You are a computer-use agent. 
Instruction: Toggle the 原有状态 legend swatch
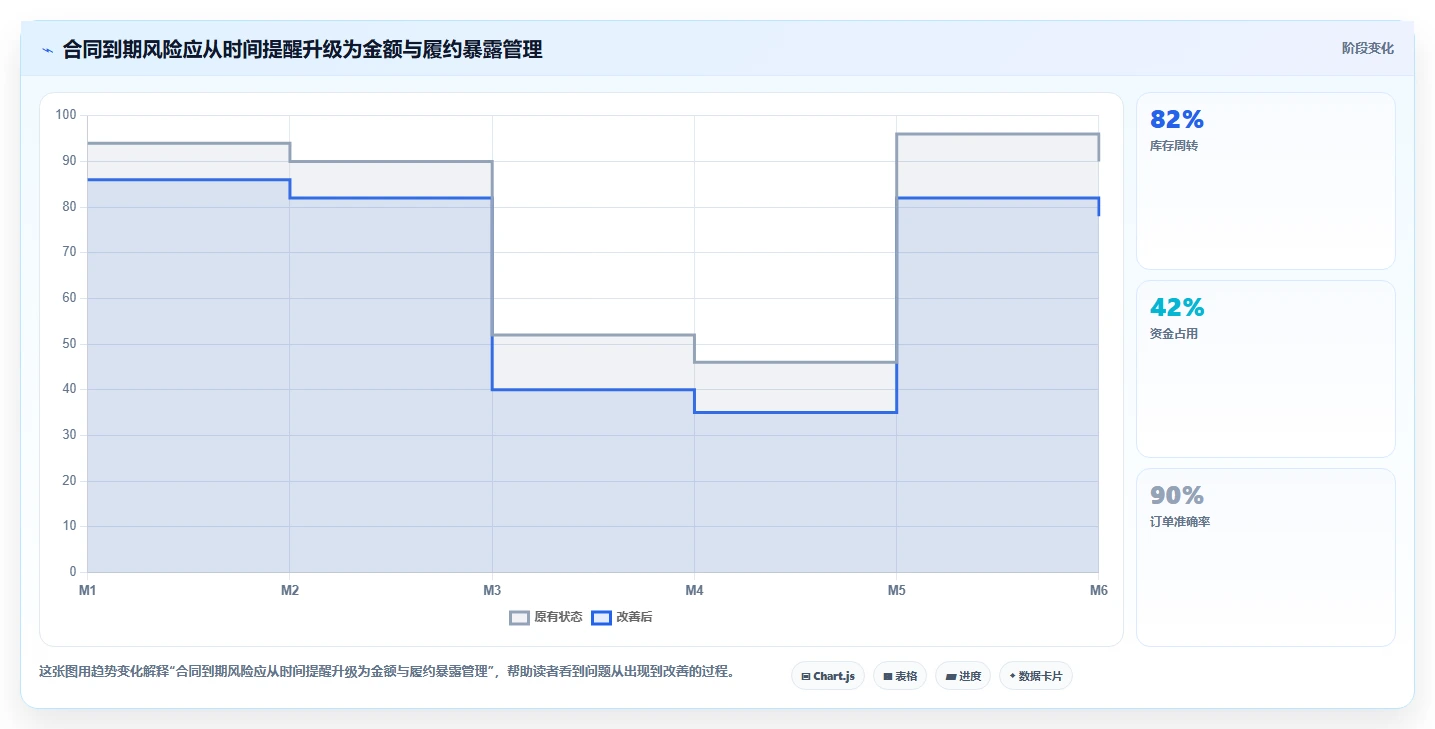click(519, 618)
